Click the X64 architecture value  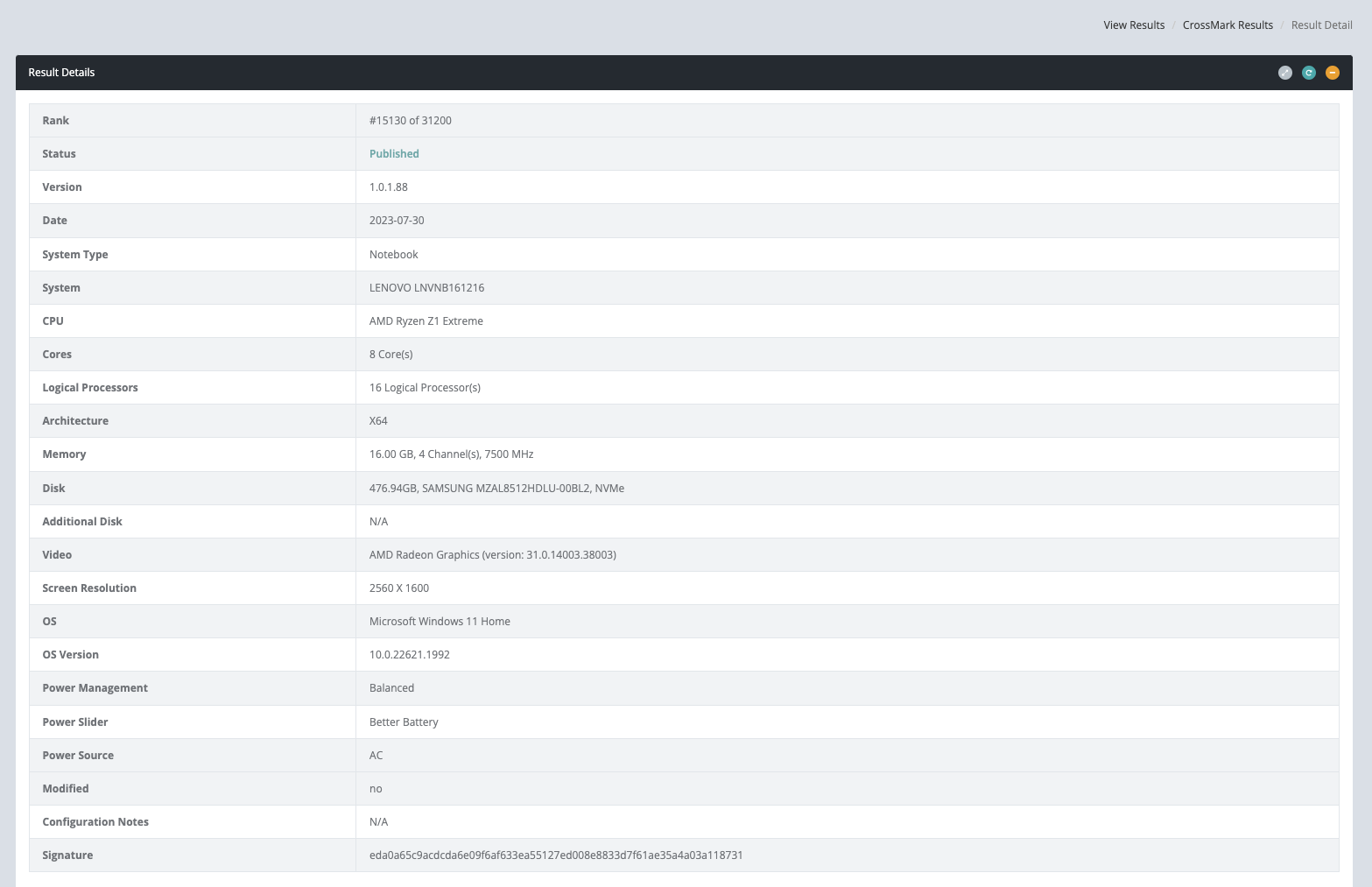pos(378,421)
